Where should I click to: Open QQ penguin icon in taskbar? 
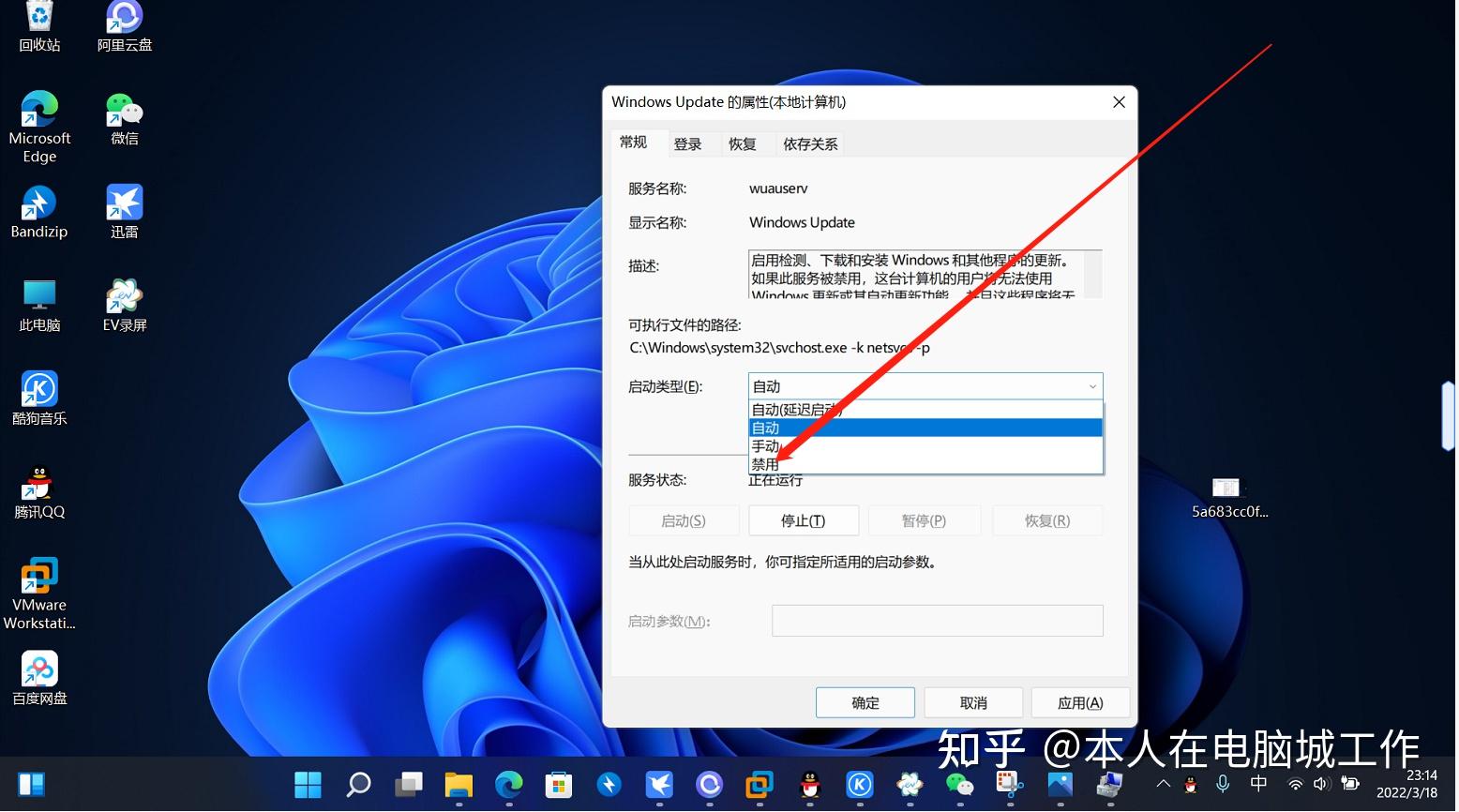[810, 784]
